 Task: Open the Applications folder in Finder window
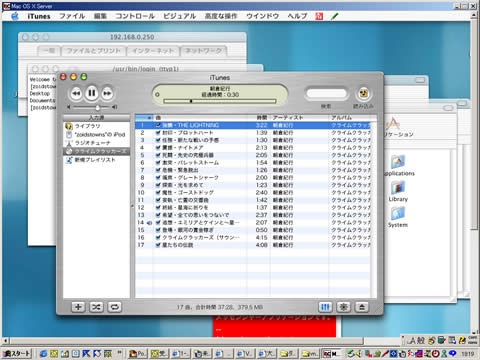click(x=398, y=165)
